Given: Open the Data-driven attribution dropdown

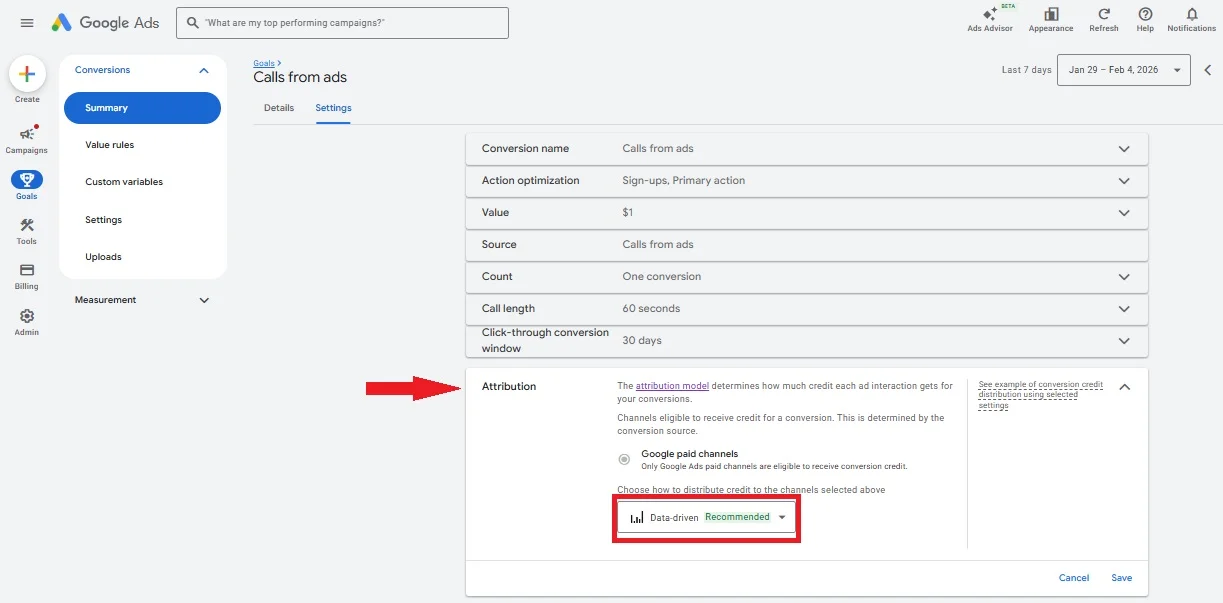Looking at the screenshot, I should tap(706, 517).
